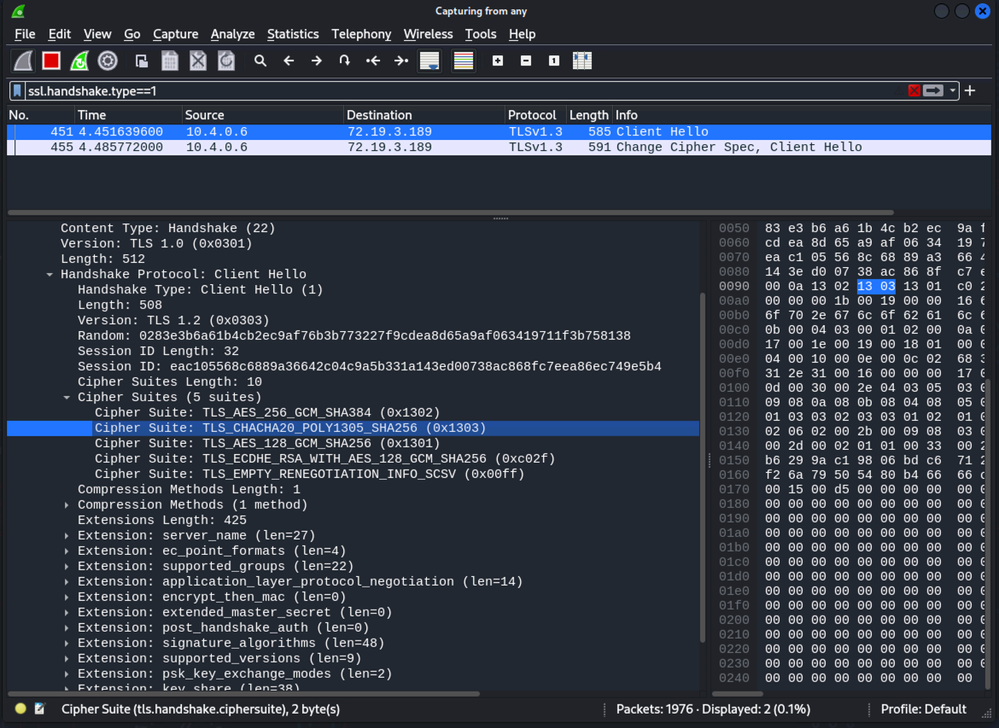Collapse the Handshake Protocol: Client Hello node
Viewport: 999px width, 728px height.
coord(50,275)
